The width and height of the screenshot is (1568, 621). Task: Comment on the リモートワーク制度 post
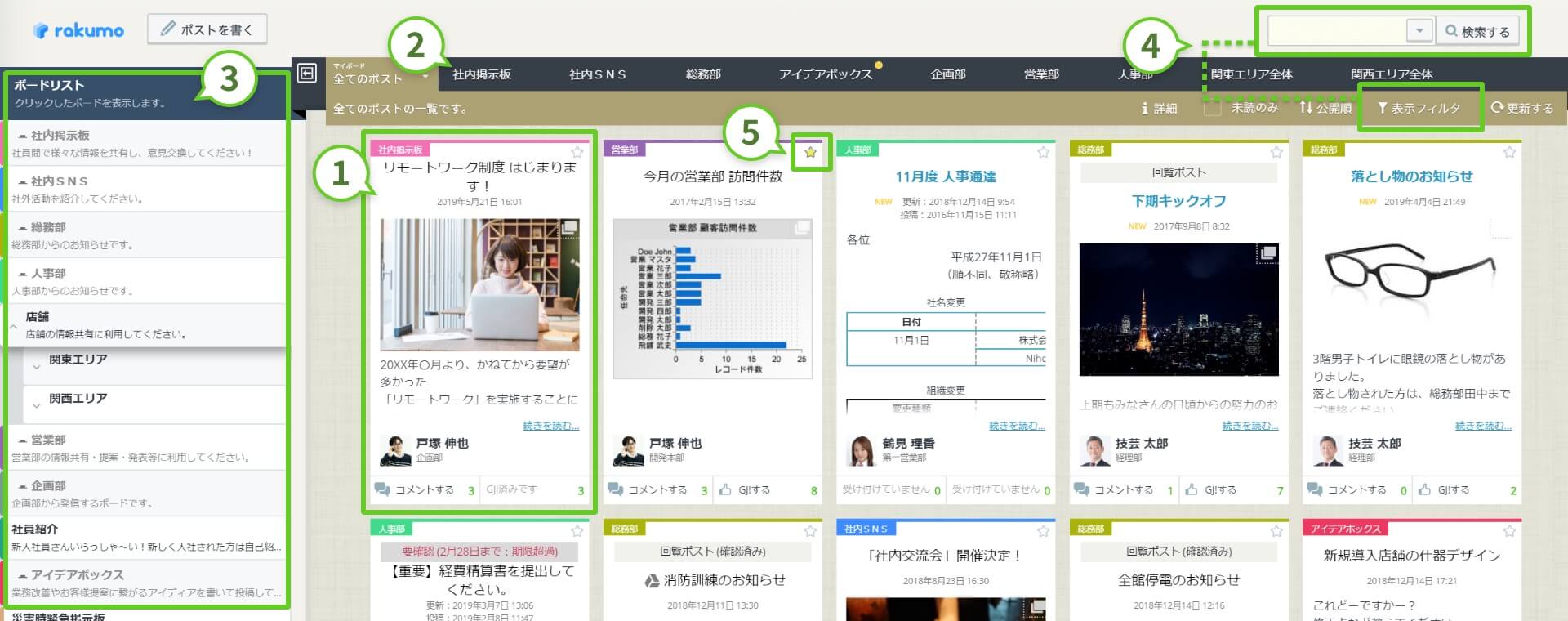(425, 490)
